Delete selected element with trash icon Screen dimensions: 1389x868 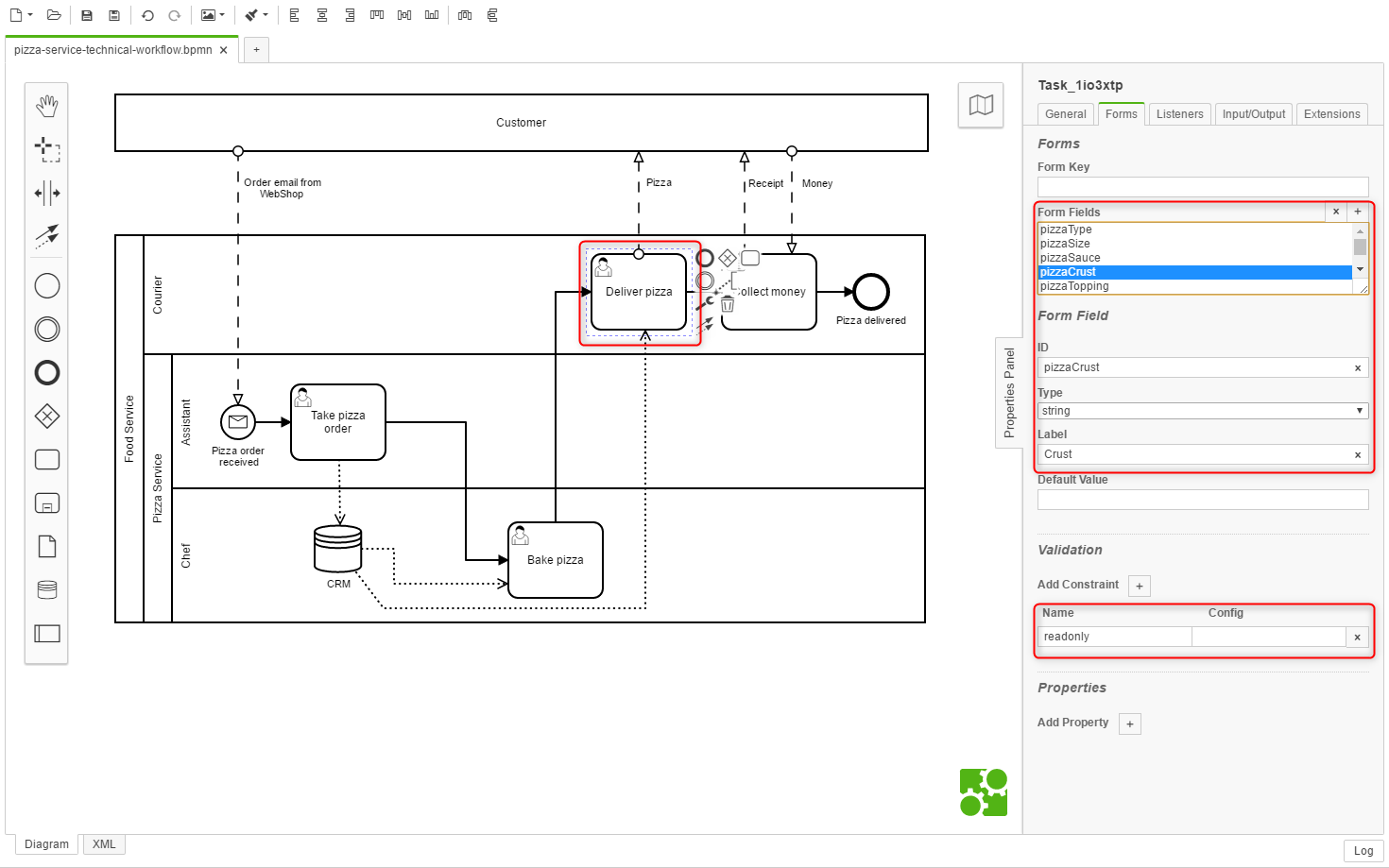728,304
